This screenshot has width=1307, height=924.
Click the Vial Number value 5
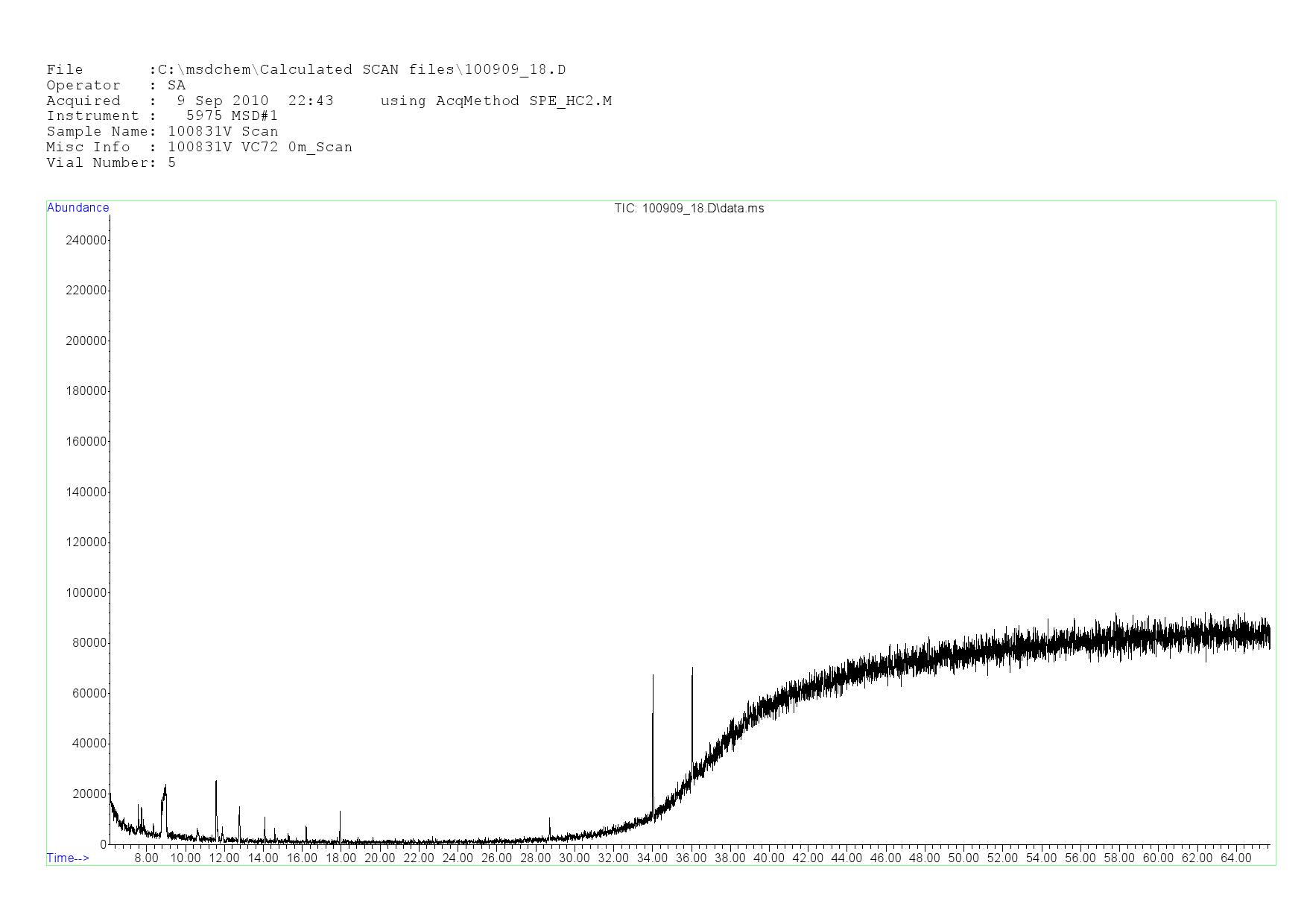point(172,162)
